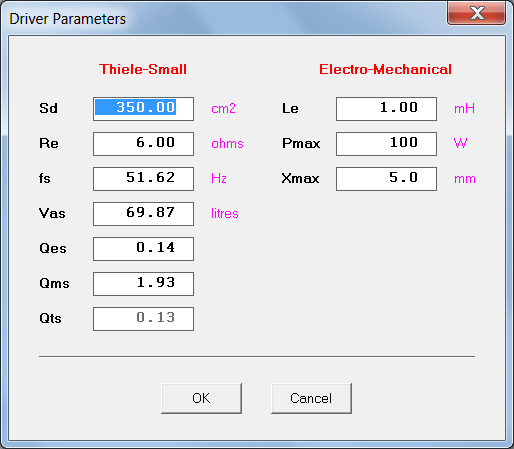Click the litres unit text
Image resolution: width=514 pixels, height=449 pixels.
point(225,213)
